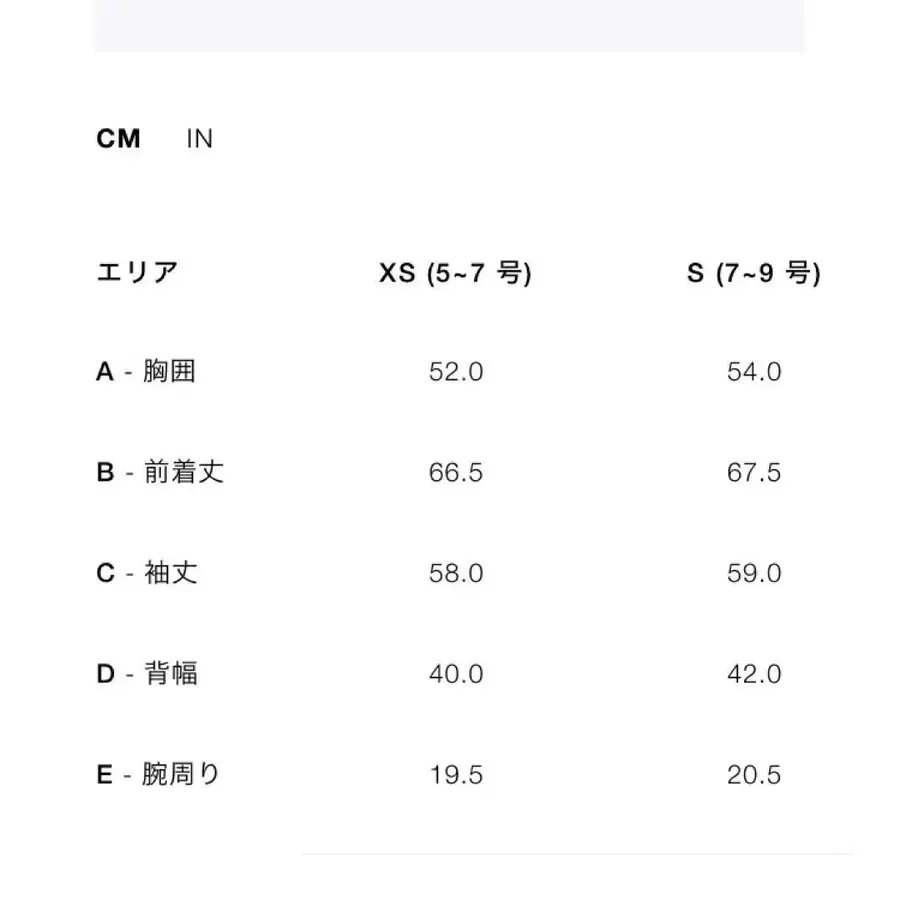Select the S 前着丈 value 67.5
The image size is (900, 900).
[x=754, y=472]
